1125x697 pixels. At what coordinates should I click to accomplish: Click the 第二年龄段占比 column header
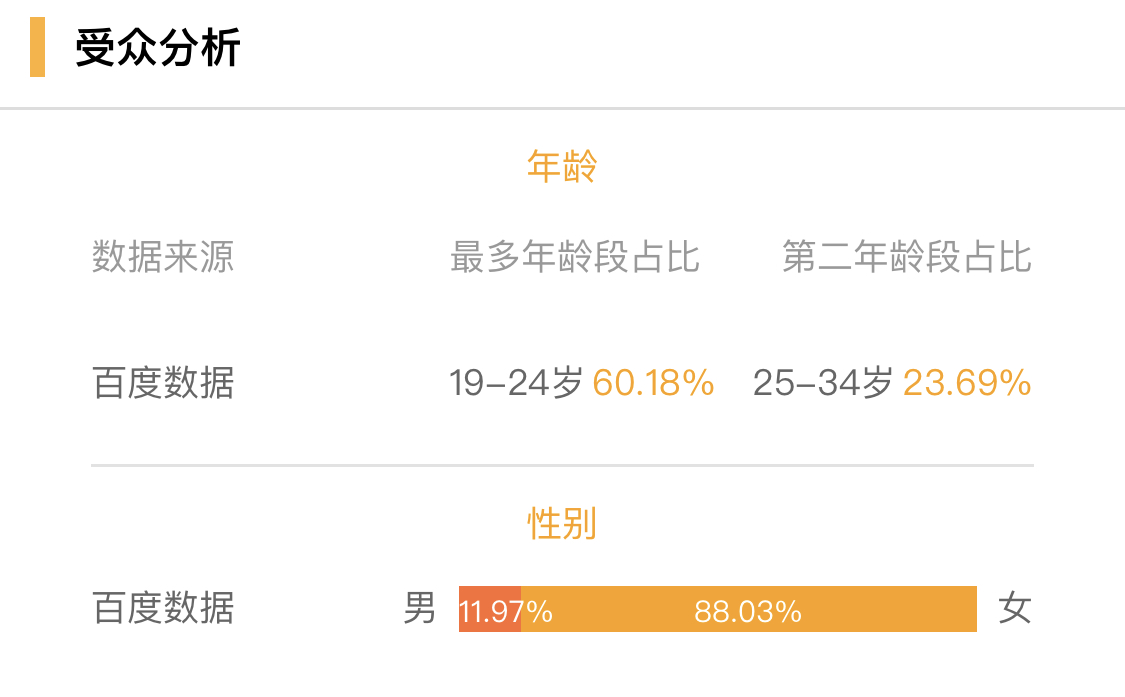[x=907, y=256]
